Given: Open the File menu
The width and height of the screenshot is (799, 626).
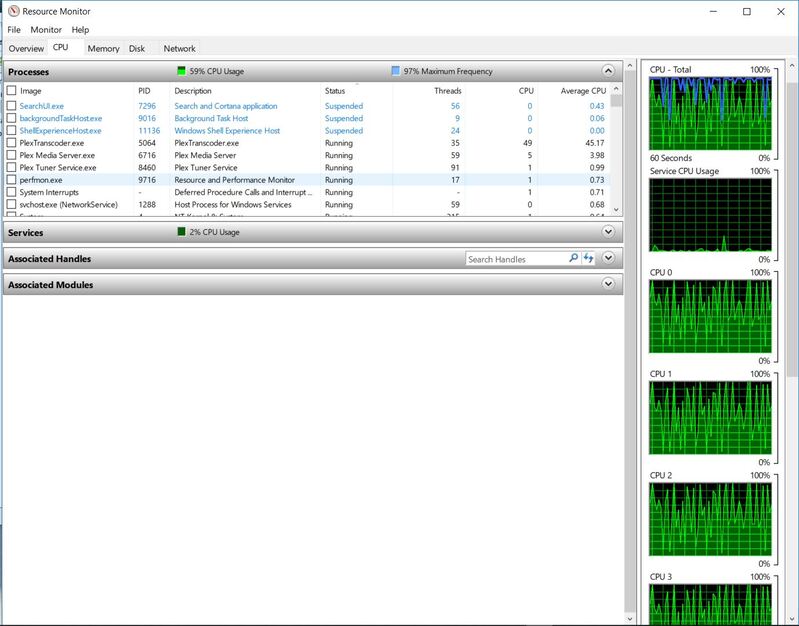Looking at the screenshot, I should click(14, 30).
